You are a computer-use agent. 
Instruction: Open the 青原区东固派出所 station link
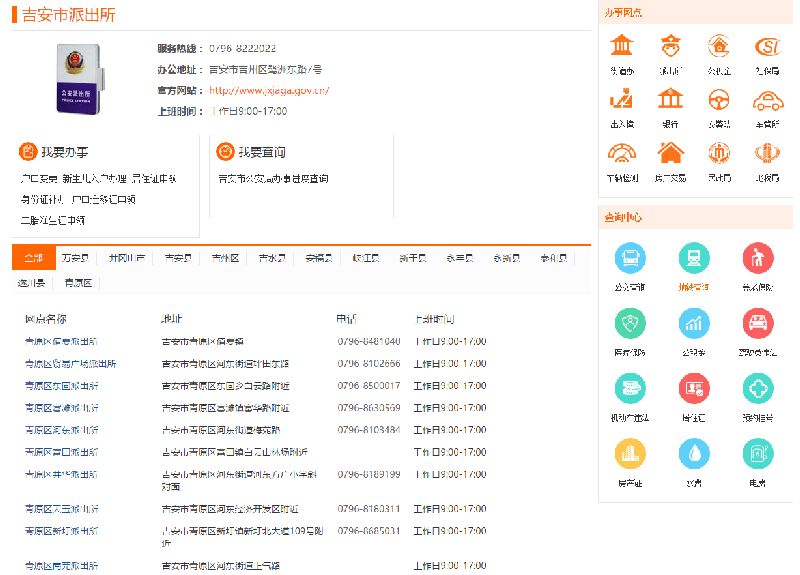tap(62, 386)
